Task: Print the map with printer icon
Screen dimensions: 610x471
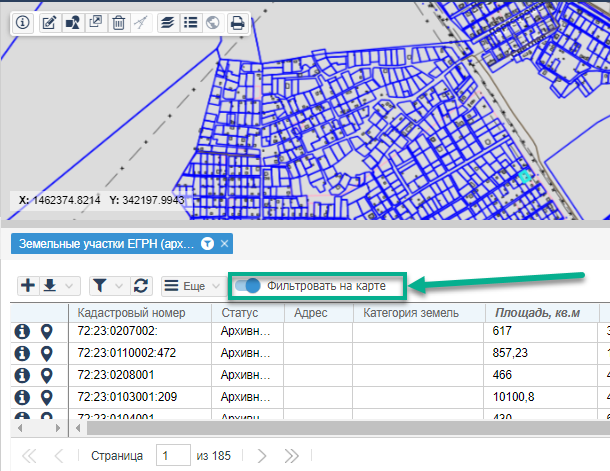Action: click(237, 23)
